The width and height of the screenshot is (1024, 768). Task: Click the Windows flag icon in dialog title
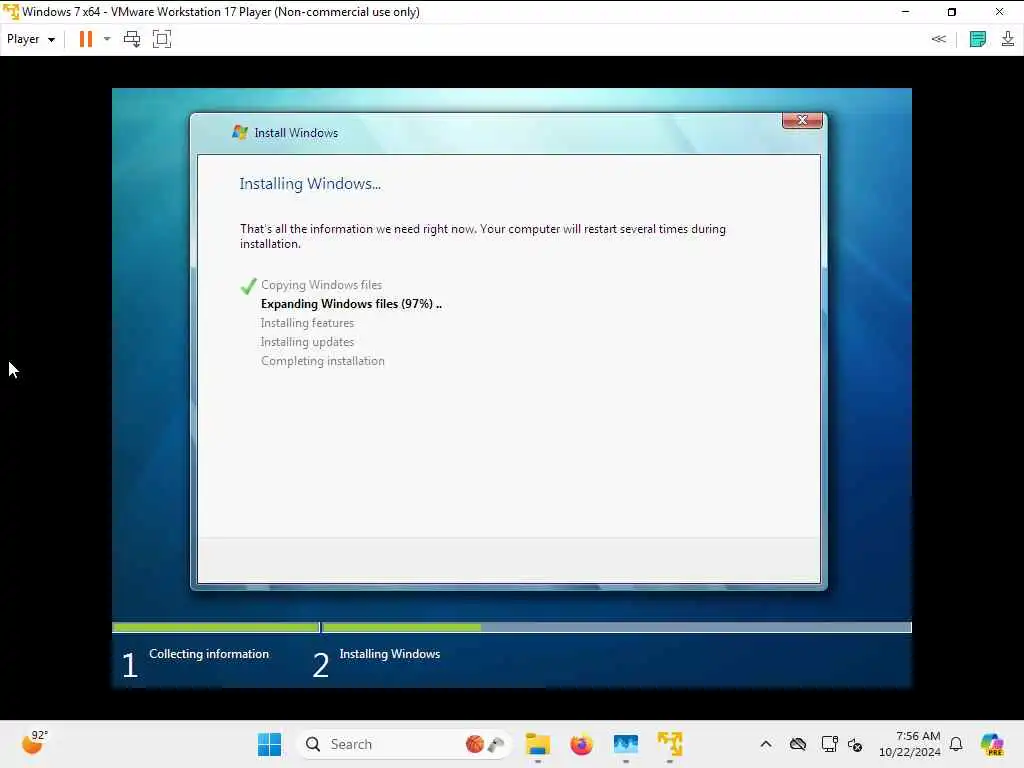point(240,133)
